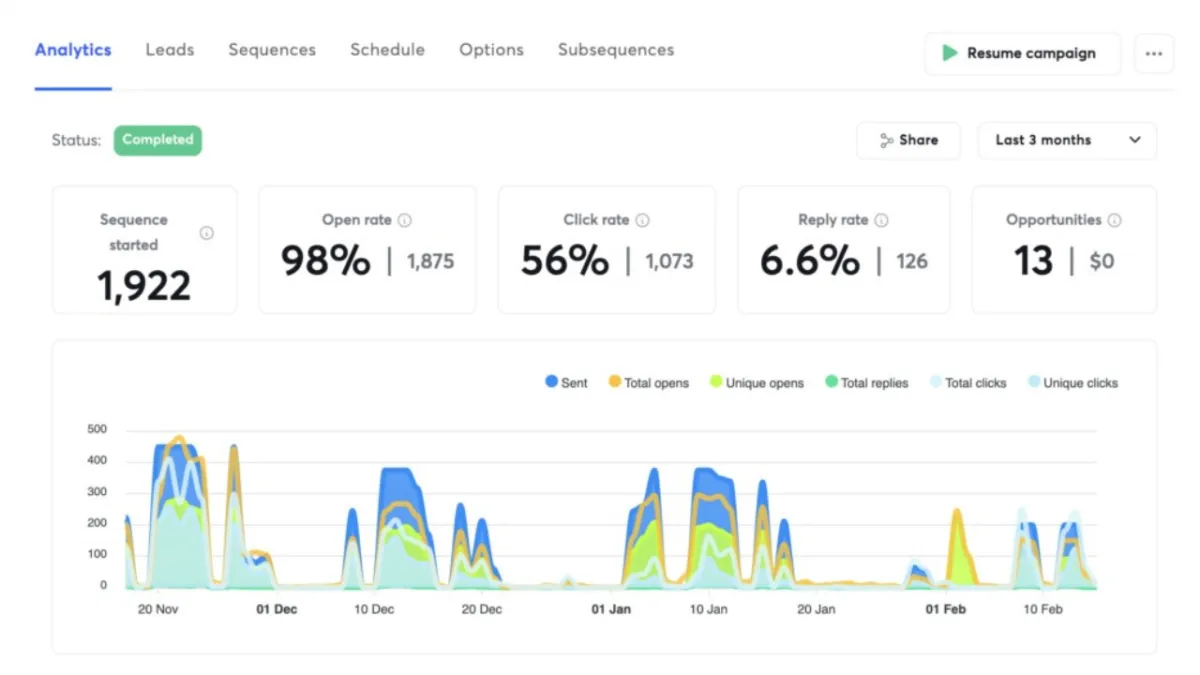Image resolution: width=1200 pixels, height=675 pixels.
Task: Click the Resume campaign button
Action: [x=1021, y=54]
